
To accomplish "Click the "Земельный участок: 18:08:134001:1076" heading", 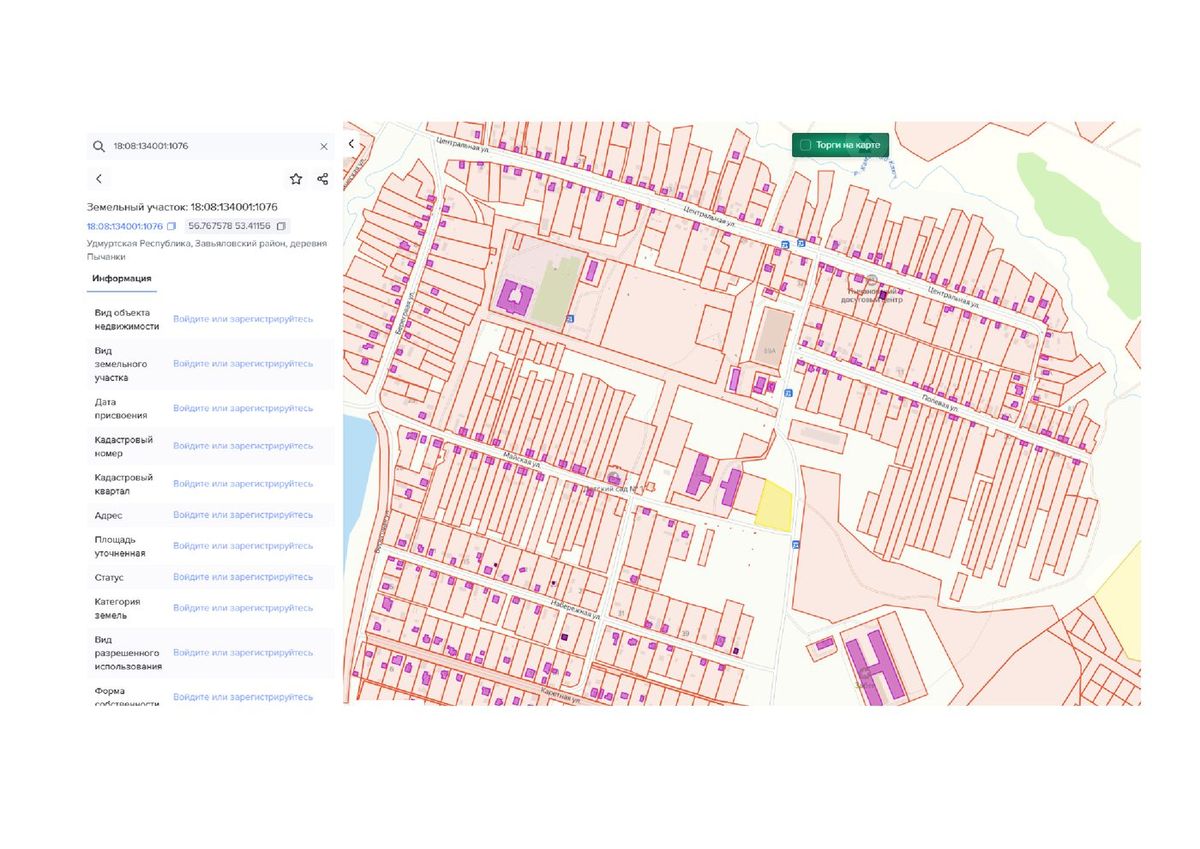I will coord(182,207).
